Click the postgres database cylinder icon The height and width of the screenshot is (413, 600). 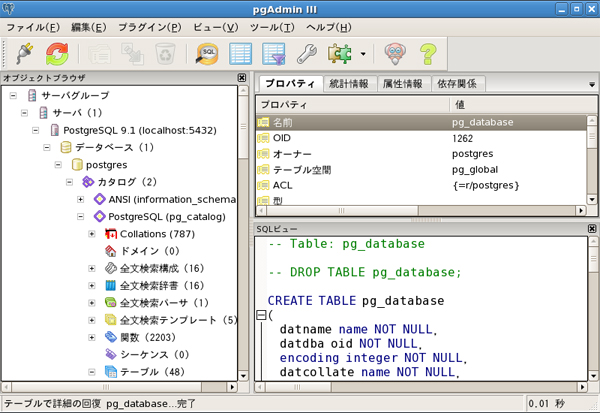coord(77,165)
